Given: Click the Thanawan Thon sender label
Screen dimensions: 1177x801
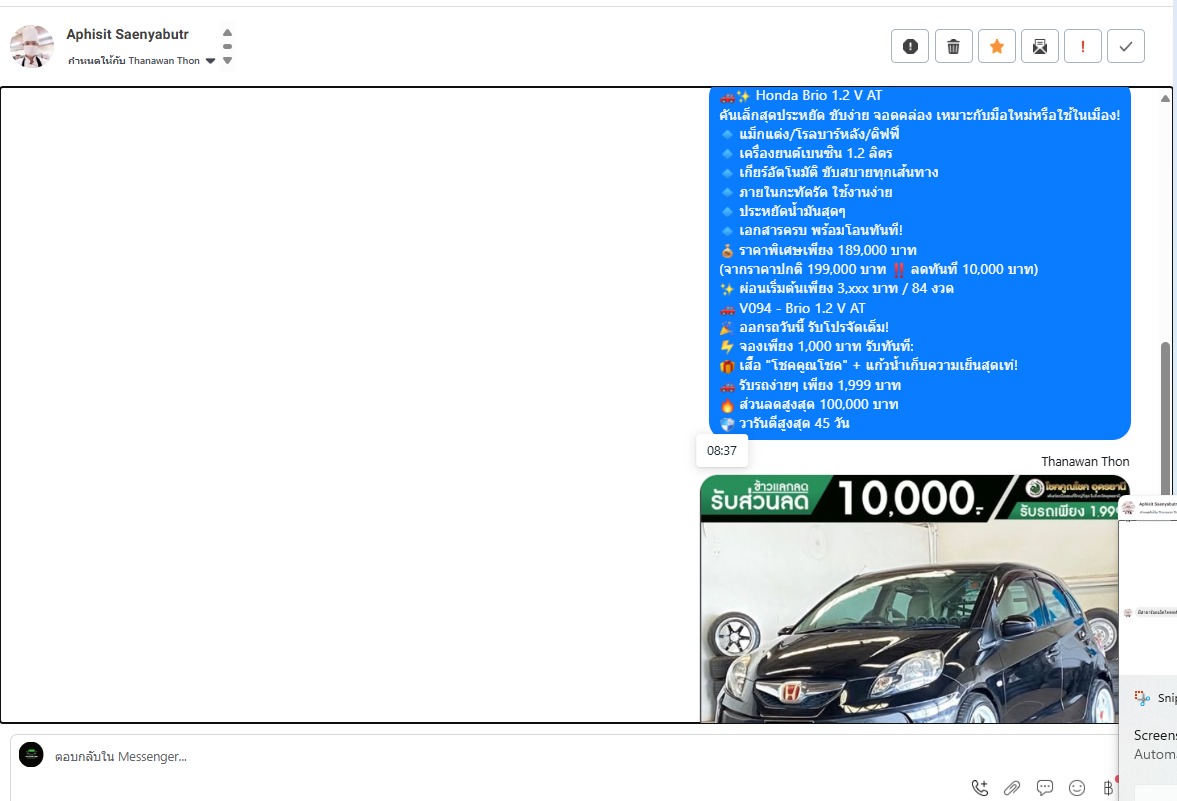Looking at the screenshot, I should point(1085,462).
